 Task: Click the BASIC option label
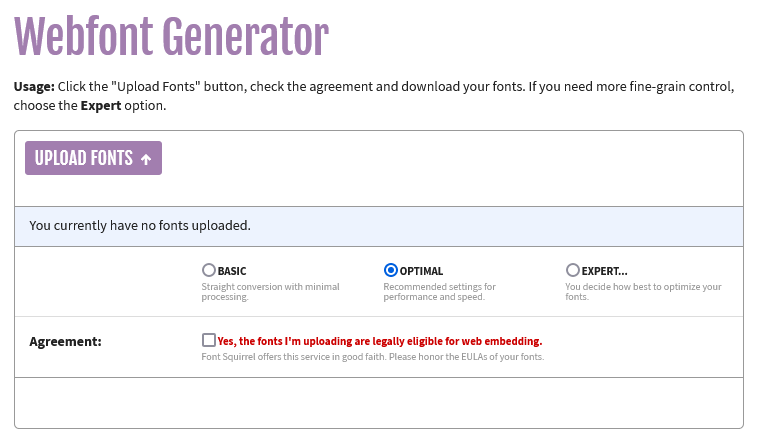click(x=232, y=271)
